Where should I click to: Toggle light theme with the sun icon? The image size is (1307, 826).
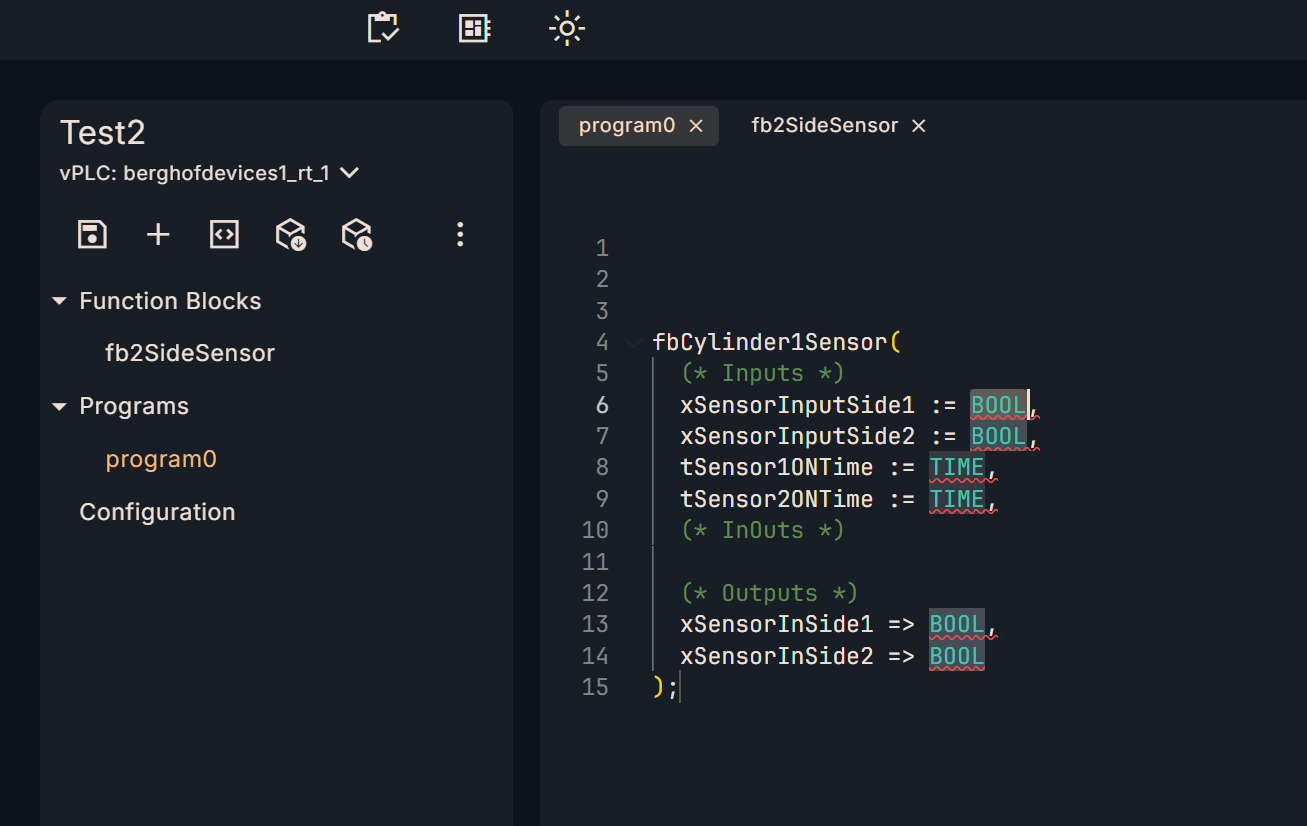pyautogui.click(x=567, y=28)
